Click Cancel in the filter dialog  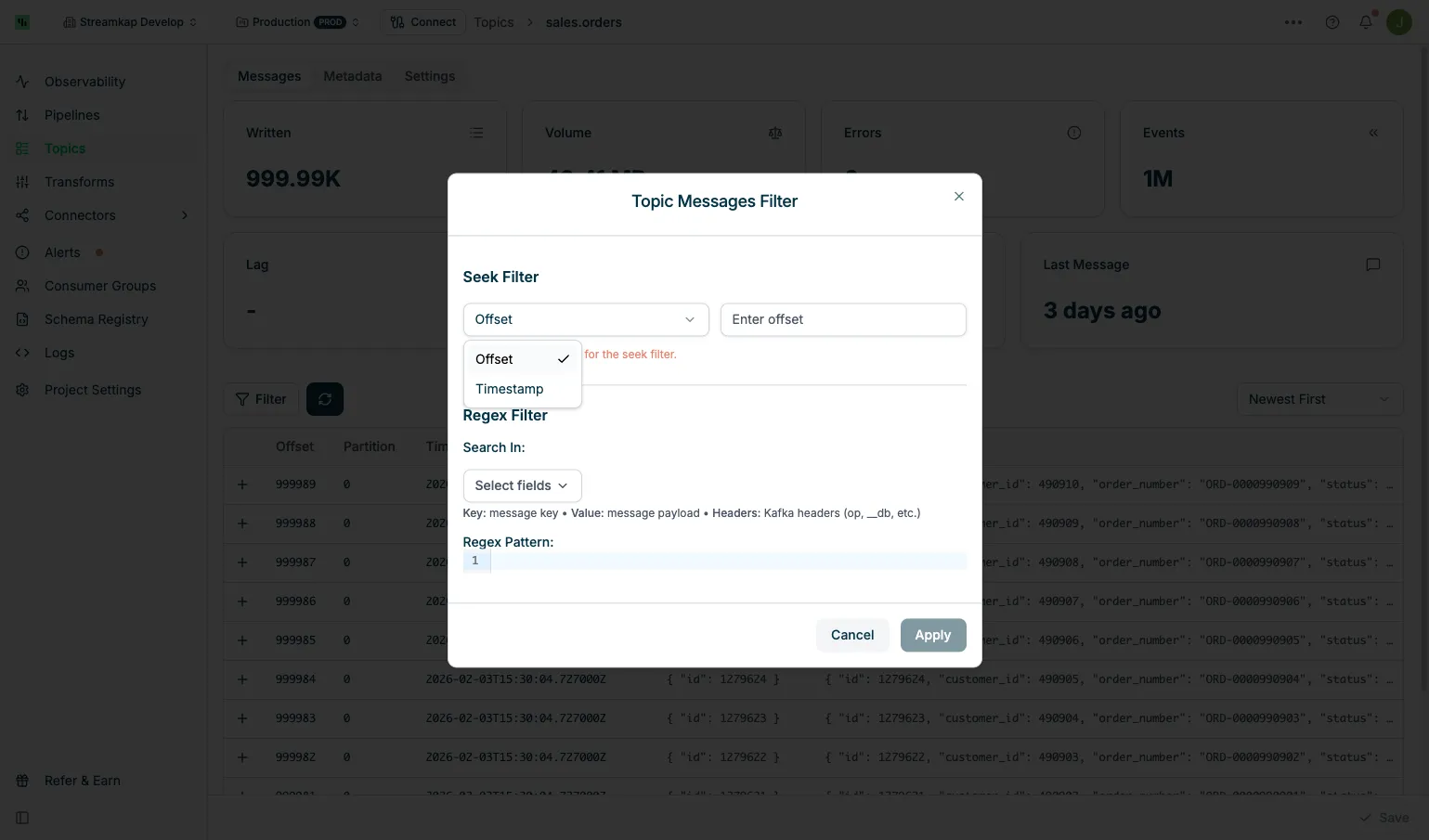click(x=852, y=635)
